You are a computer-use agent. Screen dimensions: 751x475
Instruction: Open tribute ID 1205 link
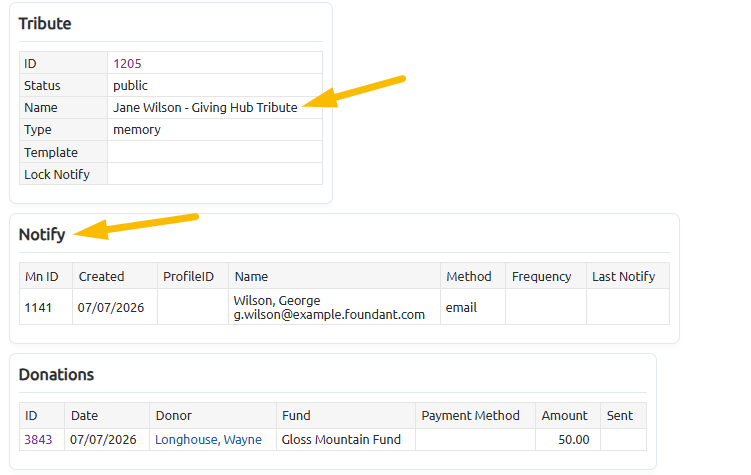click(x=127, y=63)
